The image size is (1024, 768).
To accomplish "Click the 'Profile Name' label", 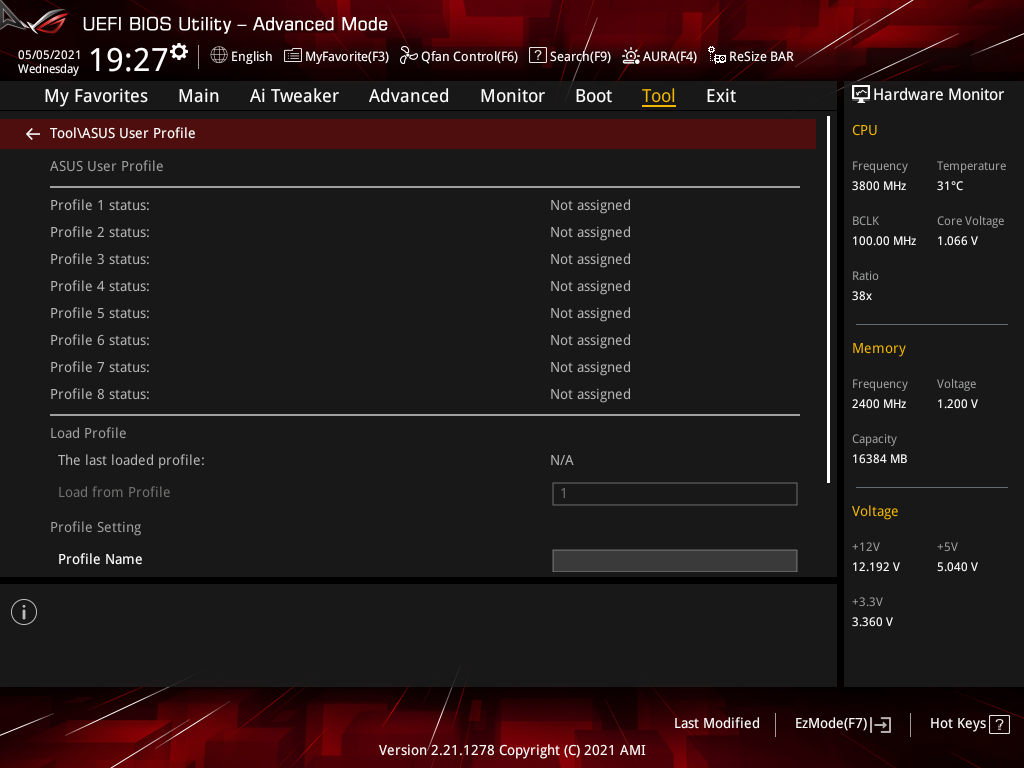I will [100, 559].
